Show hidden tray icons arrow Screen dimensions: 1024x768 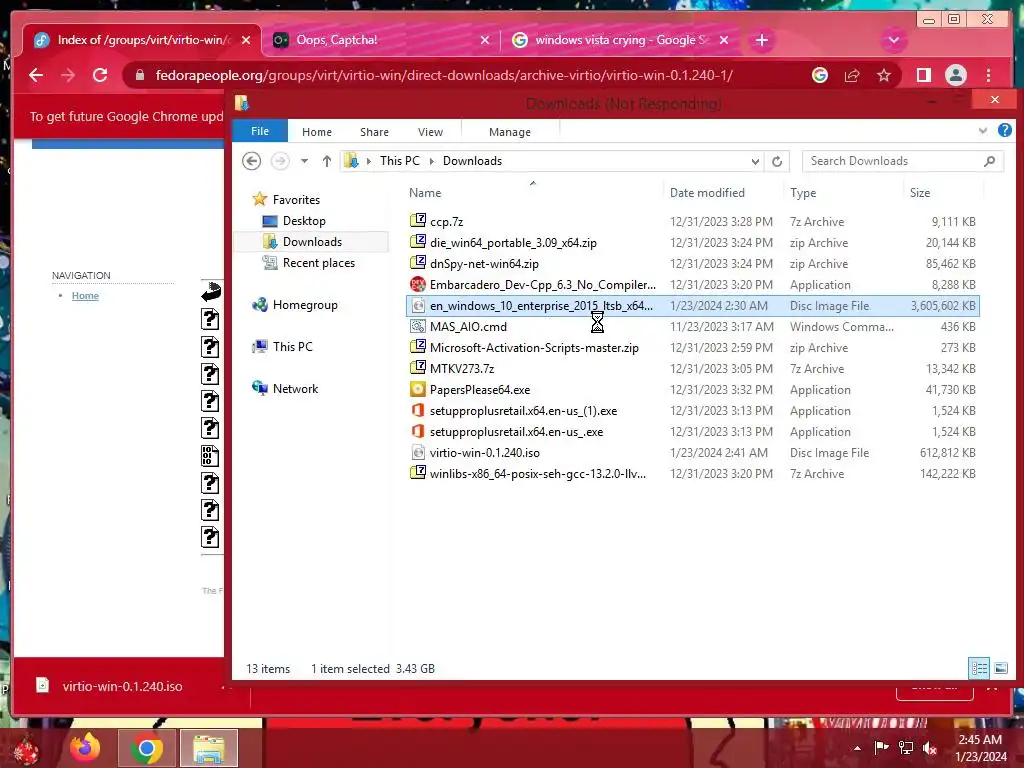[x=857, y=748]
